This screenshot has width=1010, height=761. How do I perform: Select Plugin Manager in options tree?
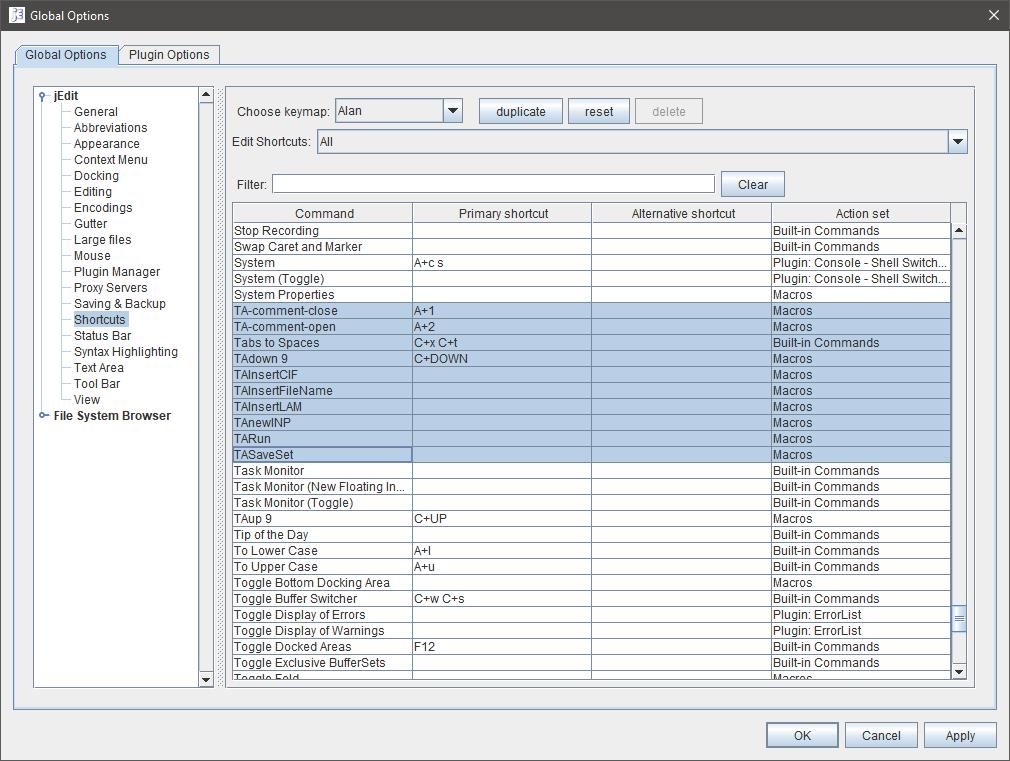pyautogui.click(x=116, y=272)
